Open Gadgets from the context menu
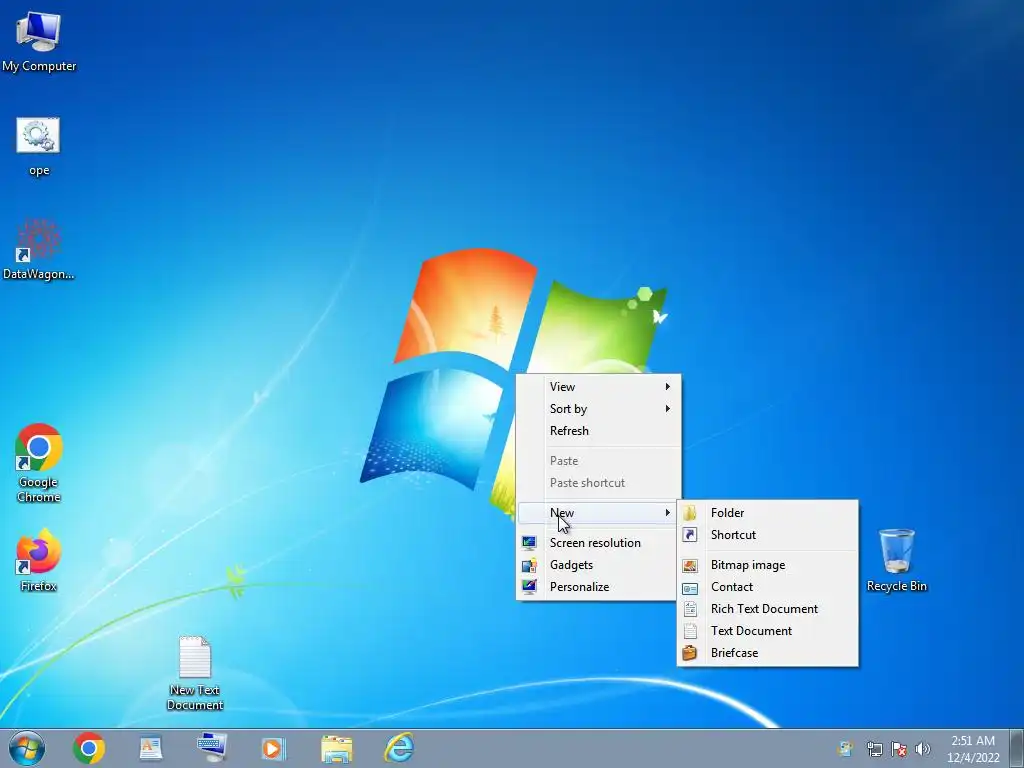The height and width of the screenshot is (768, 1024). [599, 565]
